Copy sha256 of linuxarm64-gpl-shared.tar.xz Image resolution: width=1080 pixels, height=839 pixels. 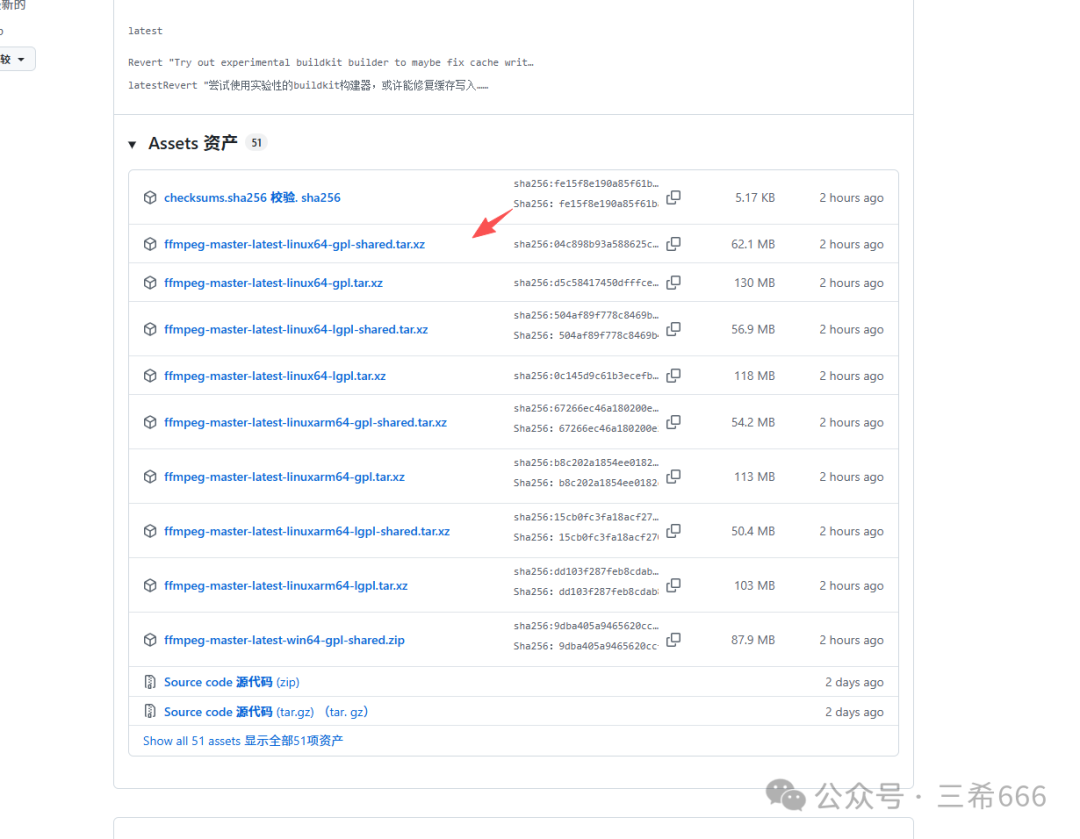tap(674, 422)
